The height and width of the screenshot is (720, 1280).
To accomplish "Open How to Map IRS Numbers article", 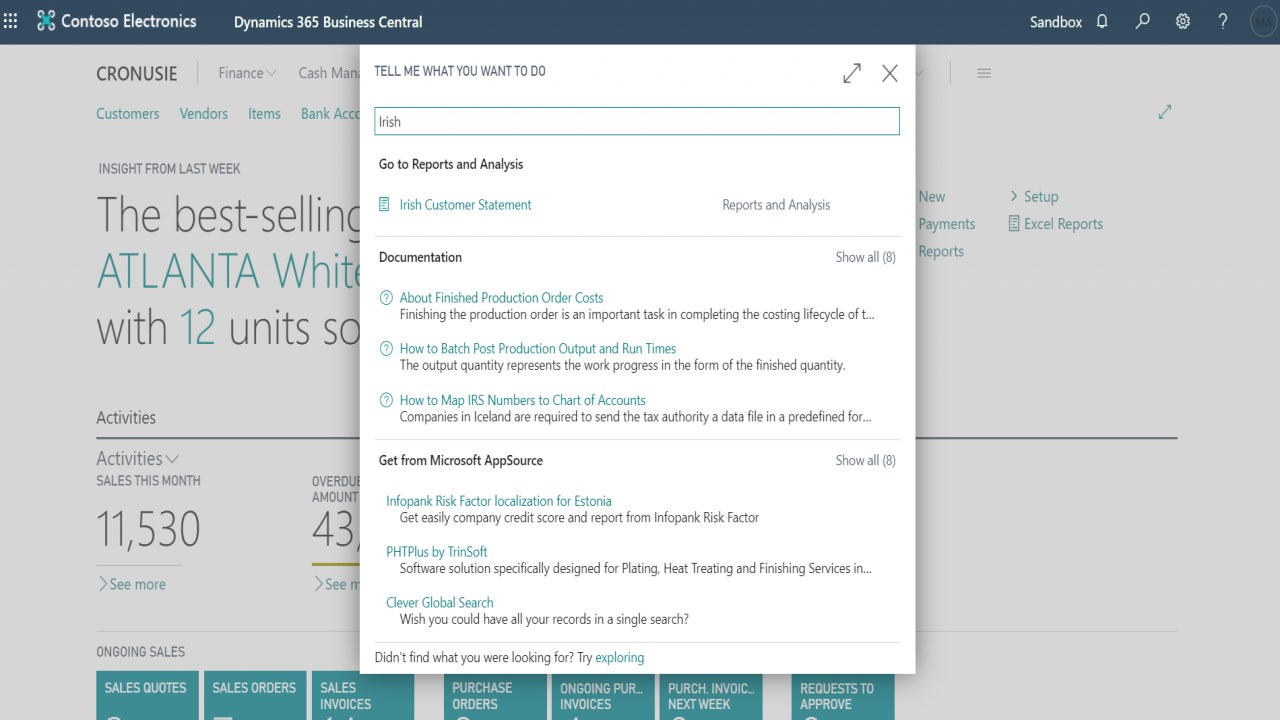I will pos(522,399).
